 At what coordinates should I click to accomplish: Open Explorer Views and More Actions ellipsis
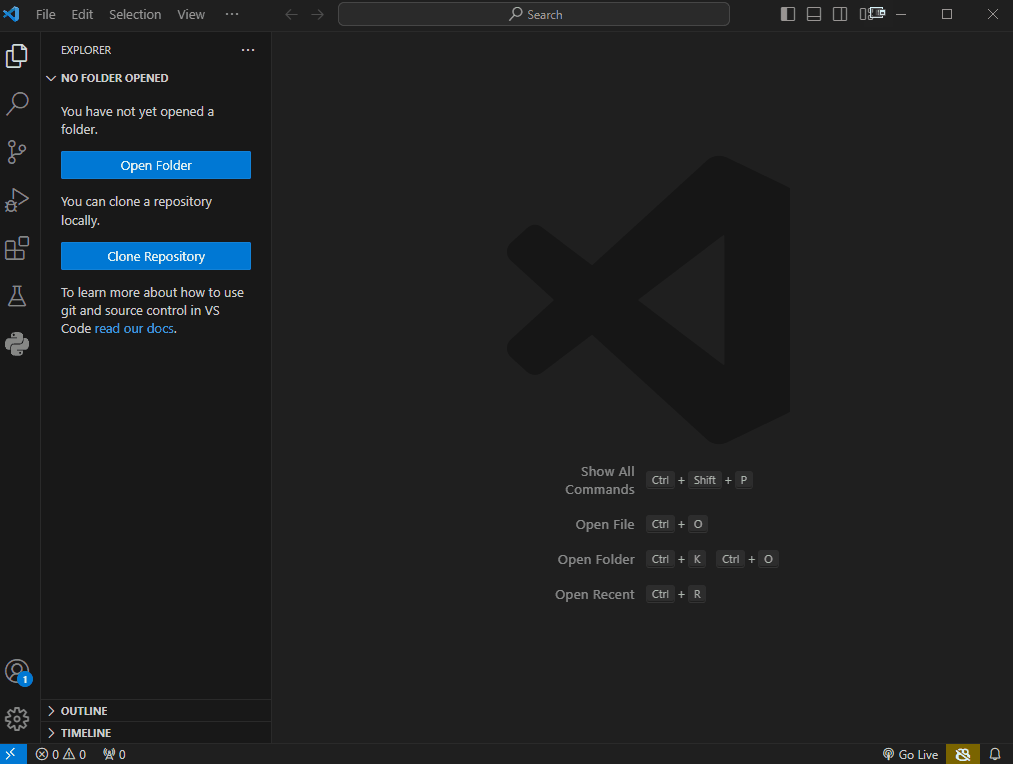(x=247, y=50)
